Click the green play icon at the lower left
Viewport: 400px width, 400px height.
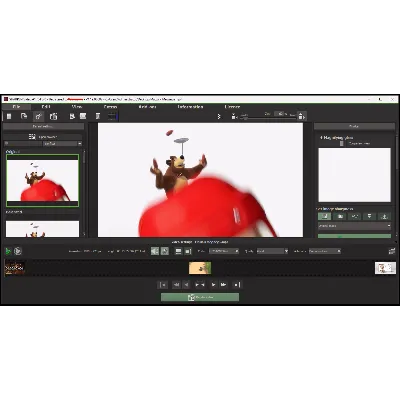[8, 251]
